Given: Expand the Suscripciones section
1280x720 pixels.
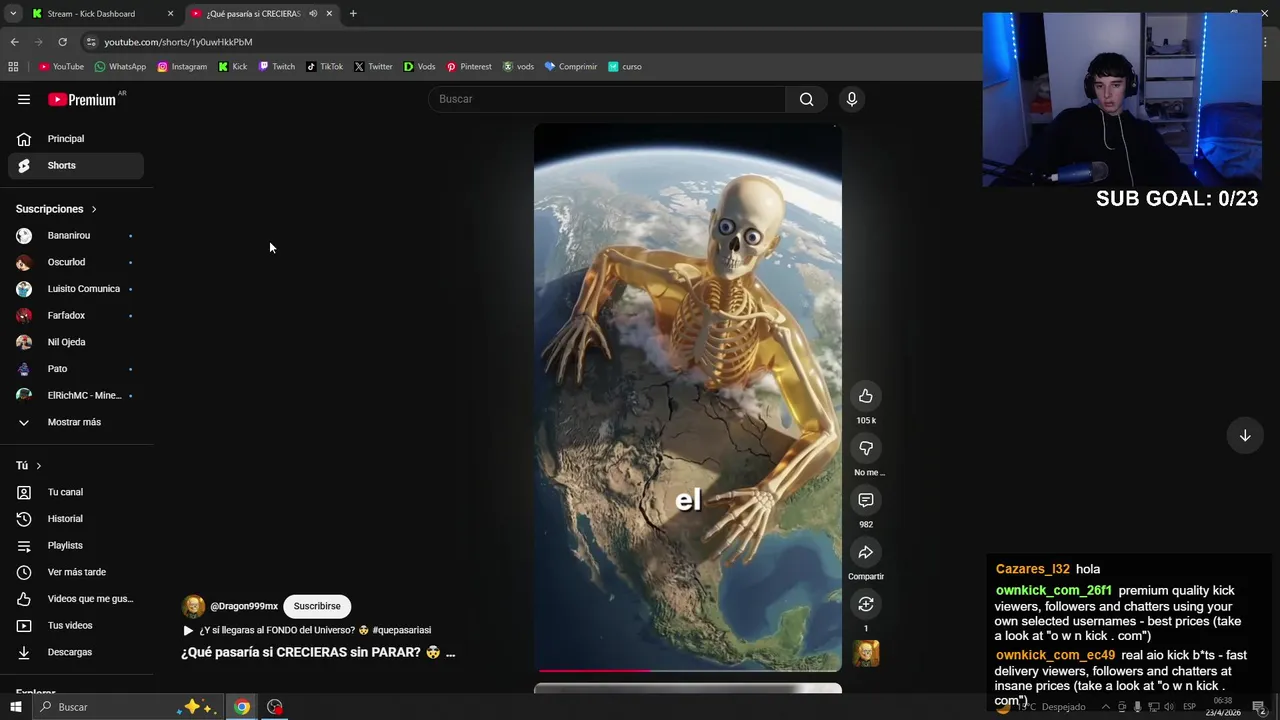Looking at the screenshot, I should [57, 209].
